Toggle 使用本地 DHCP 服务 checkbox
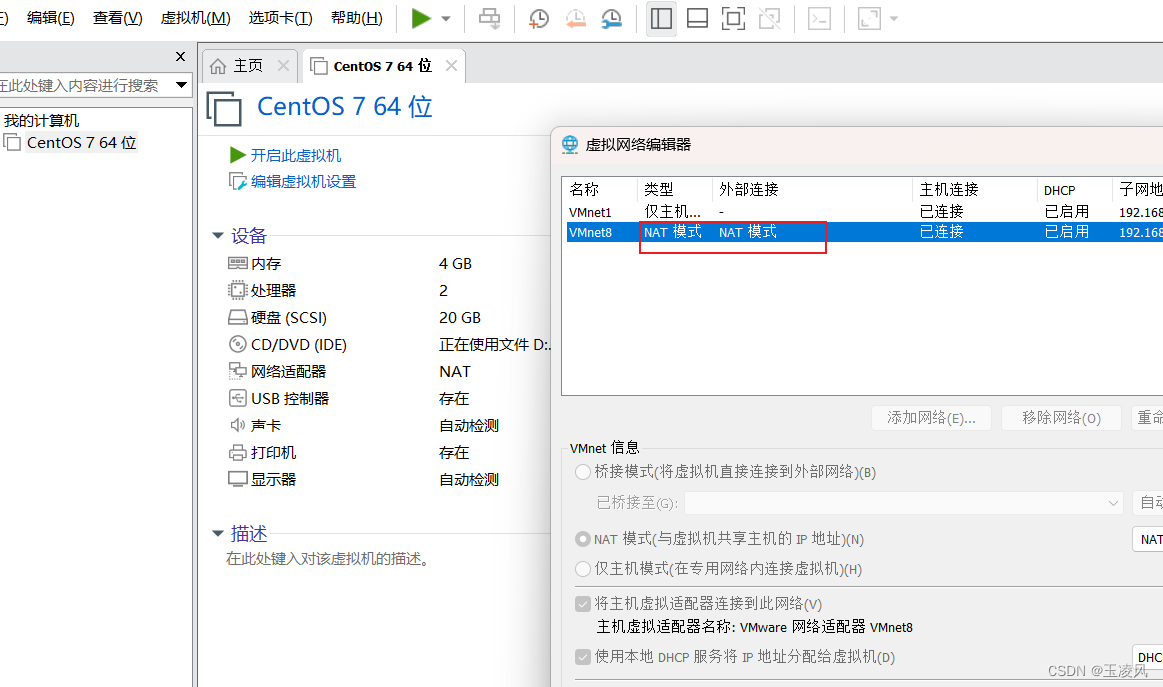This screenshot has width=1163, height=687. coord(583,657)
